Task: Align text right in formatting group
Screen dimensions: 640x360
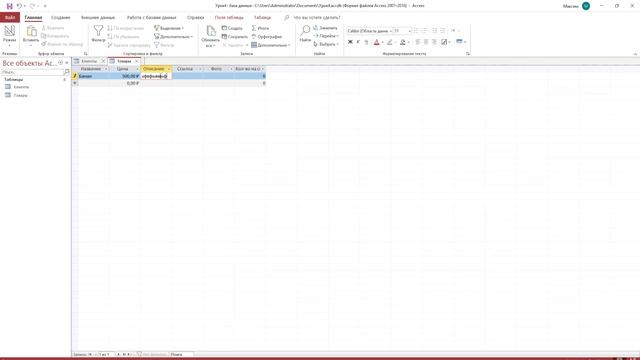Action: pos(434,42)
